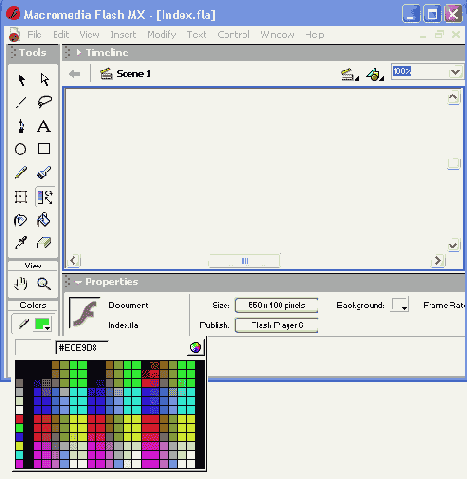Viewport: 467px width, 479px height.
Task: Open the Insert menu
Action: pos(123,35)
